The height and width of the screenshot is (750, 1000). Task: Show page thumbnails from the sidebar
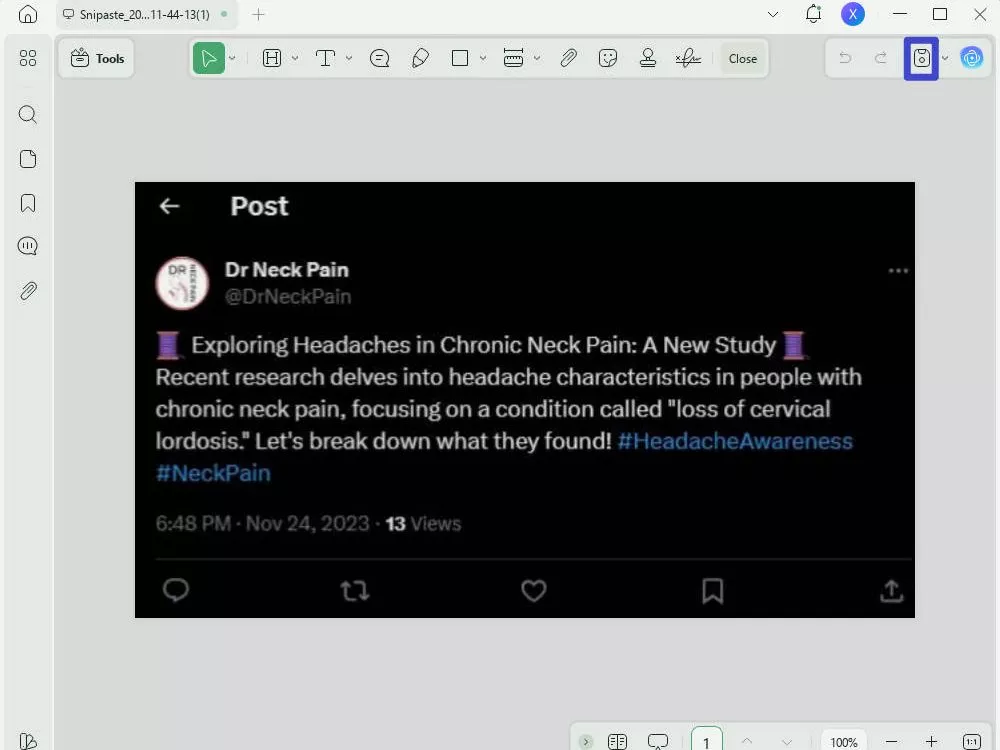pos(27,158)
